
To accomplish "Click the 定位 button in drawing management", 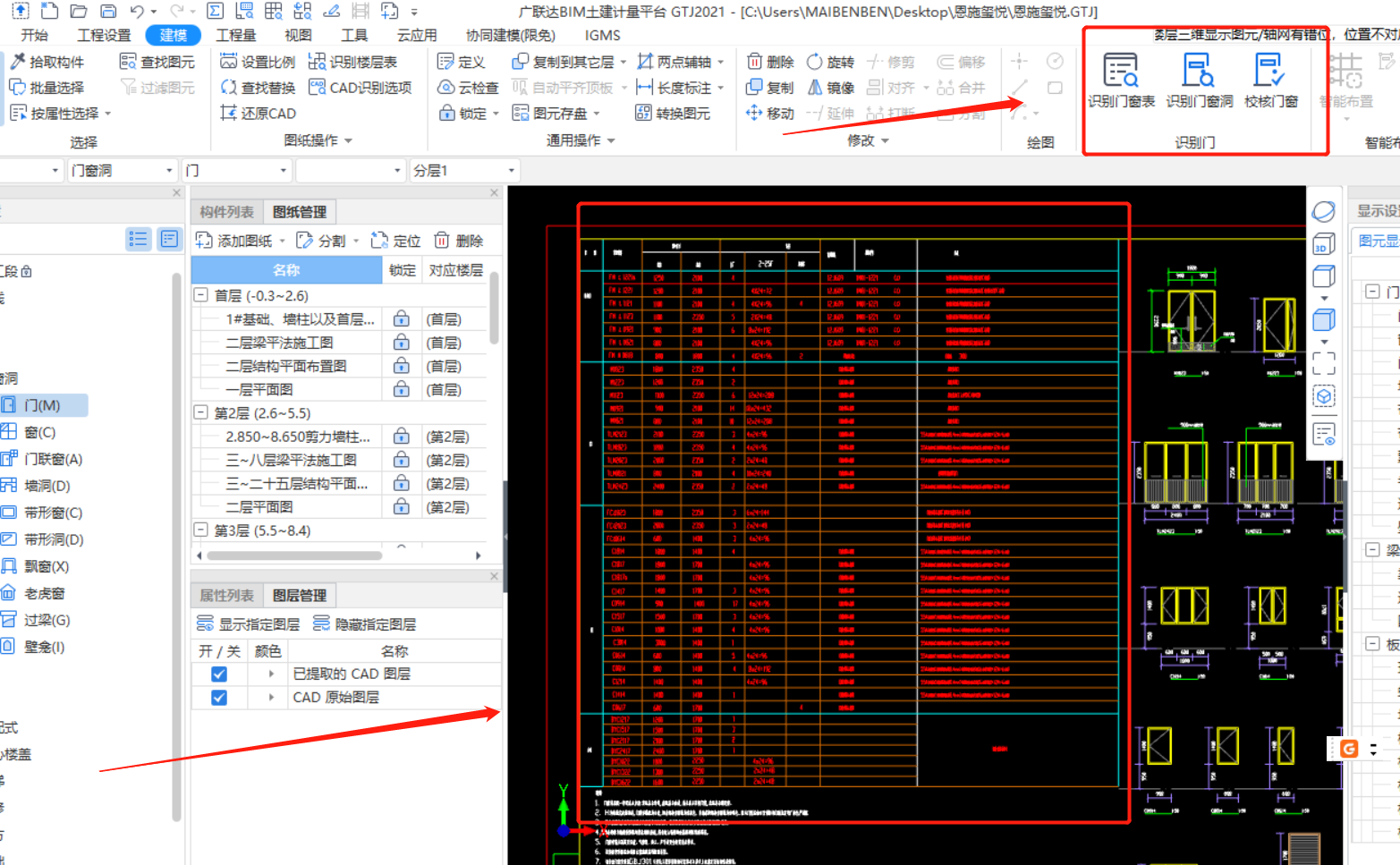I will point(396,241).
